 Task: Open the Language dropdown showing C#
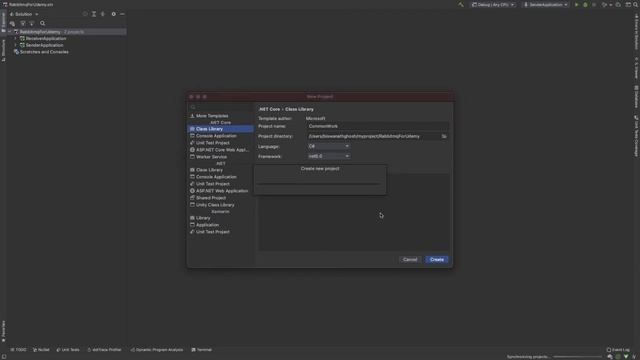[329, 146]
